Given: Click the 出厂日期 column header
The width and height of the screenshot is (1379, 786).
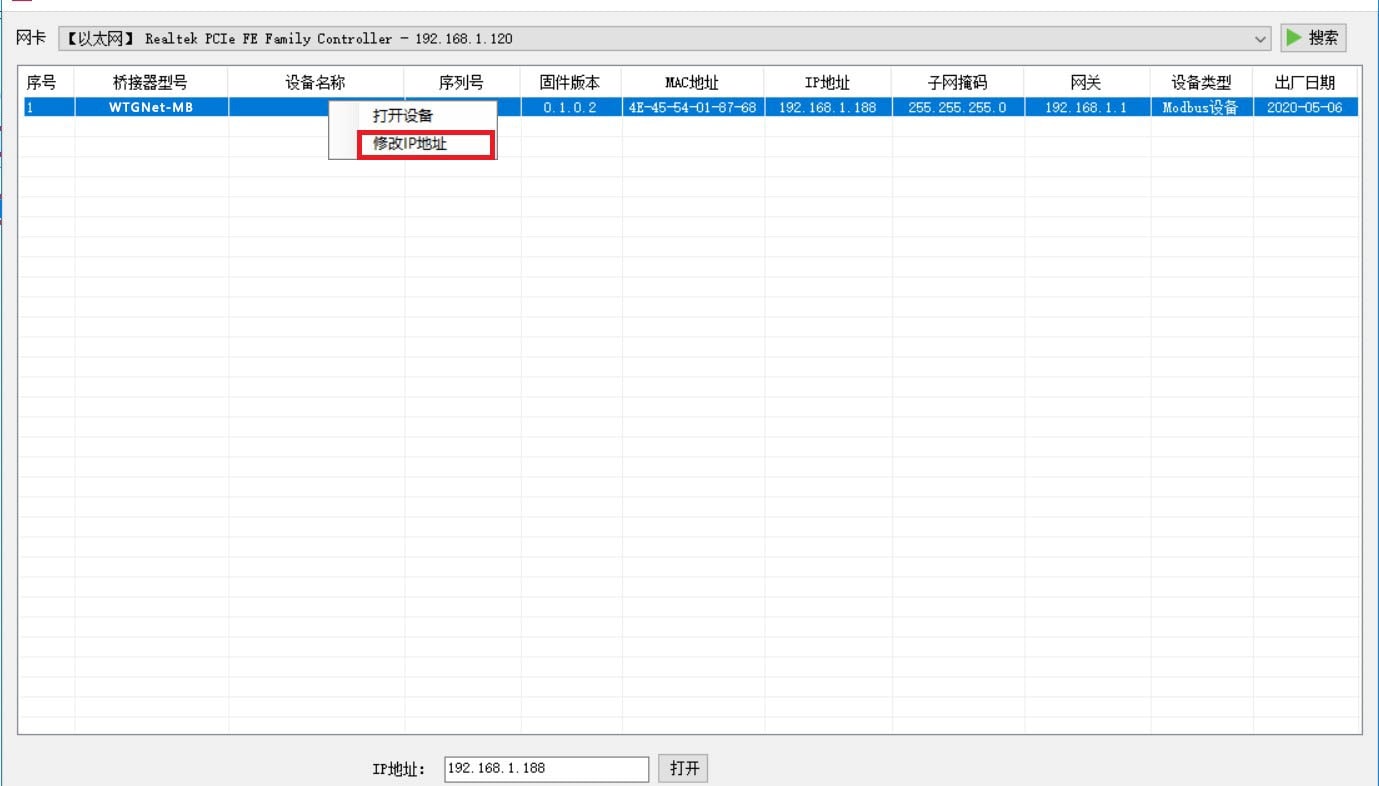Looking at the screenshot, I should pyautogui.click(x=1305, y=83).
